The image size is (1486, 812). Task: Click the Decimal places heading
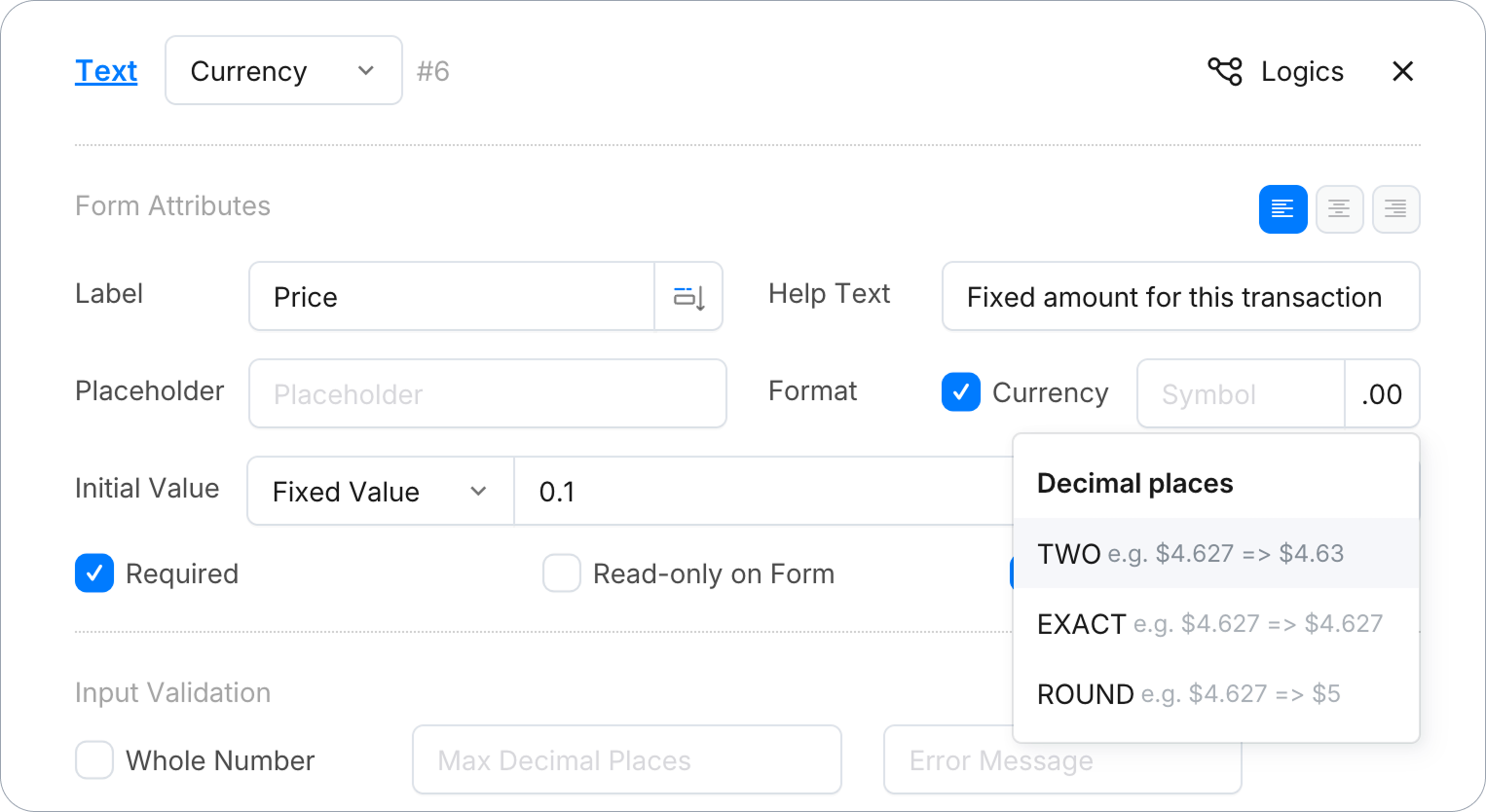(1135, 483)
